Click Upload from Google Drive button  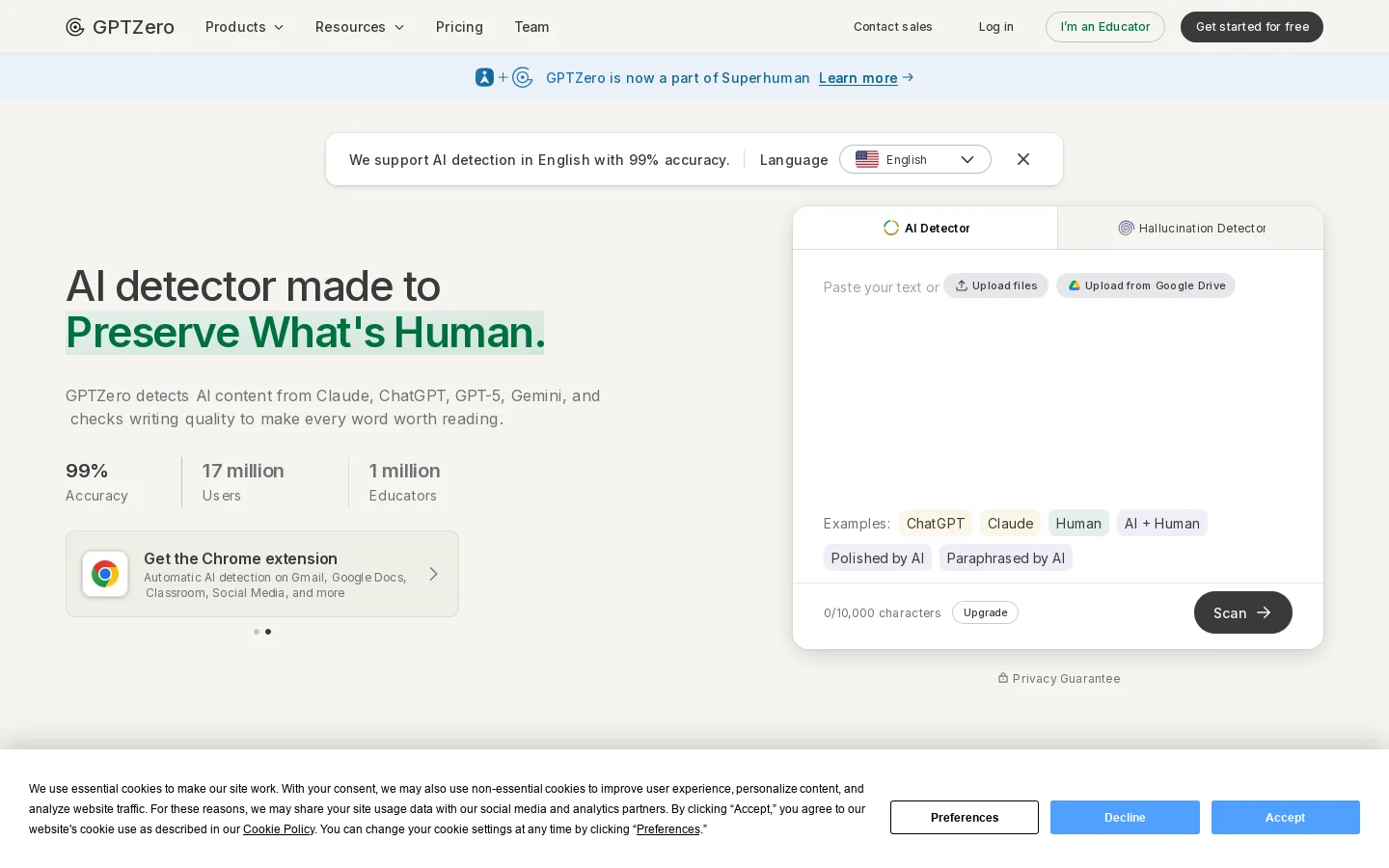click(1146, 285)
